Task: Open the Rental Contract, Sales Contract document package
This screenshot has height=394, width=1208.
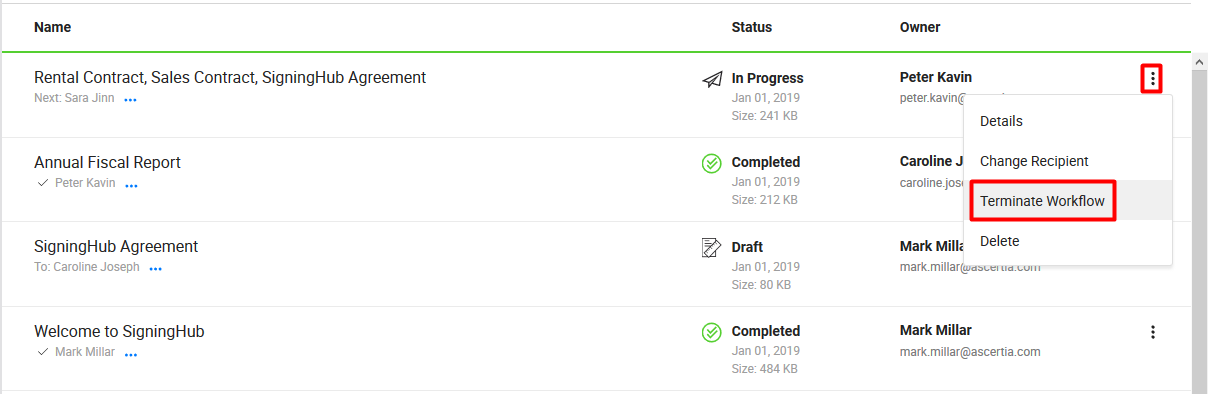Action: 230,77
